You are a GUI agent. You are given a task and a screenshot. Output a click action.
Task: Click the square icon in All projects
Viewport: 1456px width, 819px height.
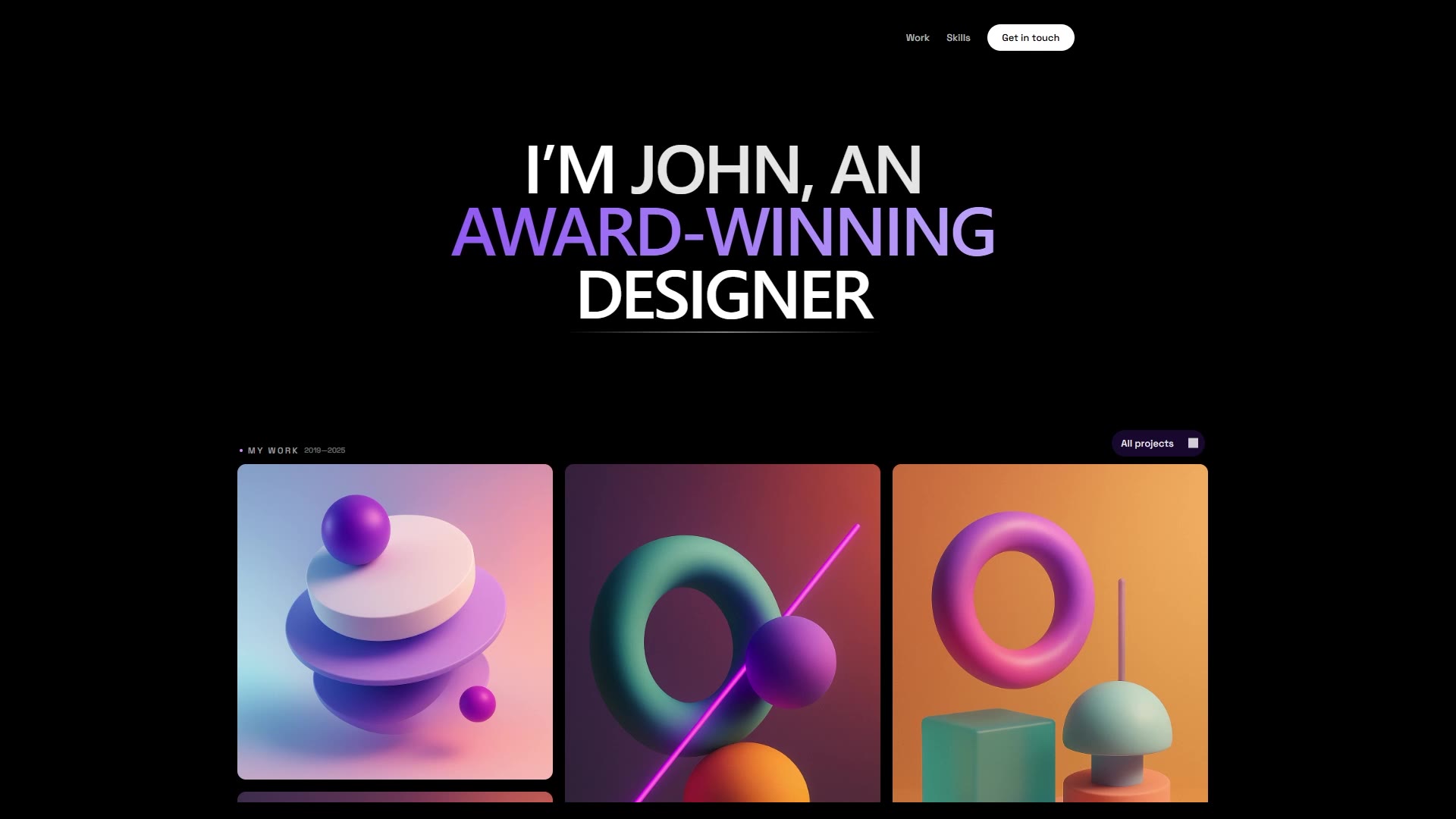(1193, 443)
